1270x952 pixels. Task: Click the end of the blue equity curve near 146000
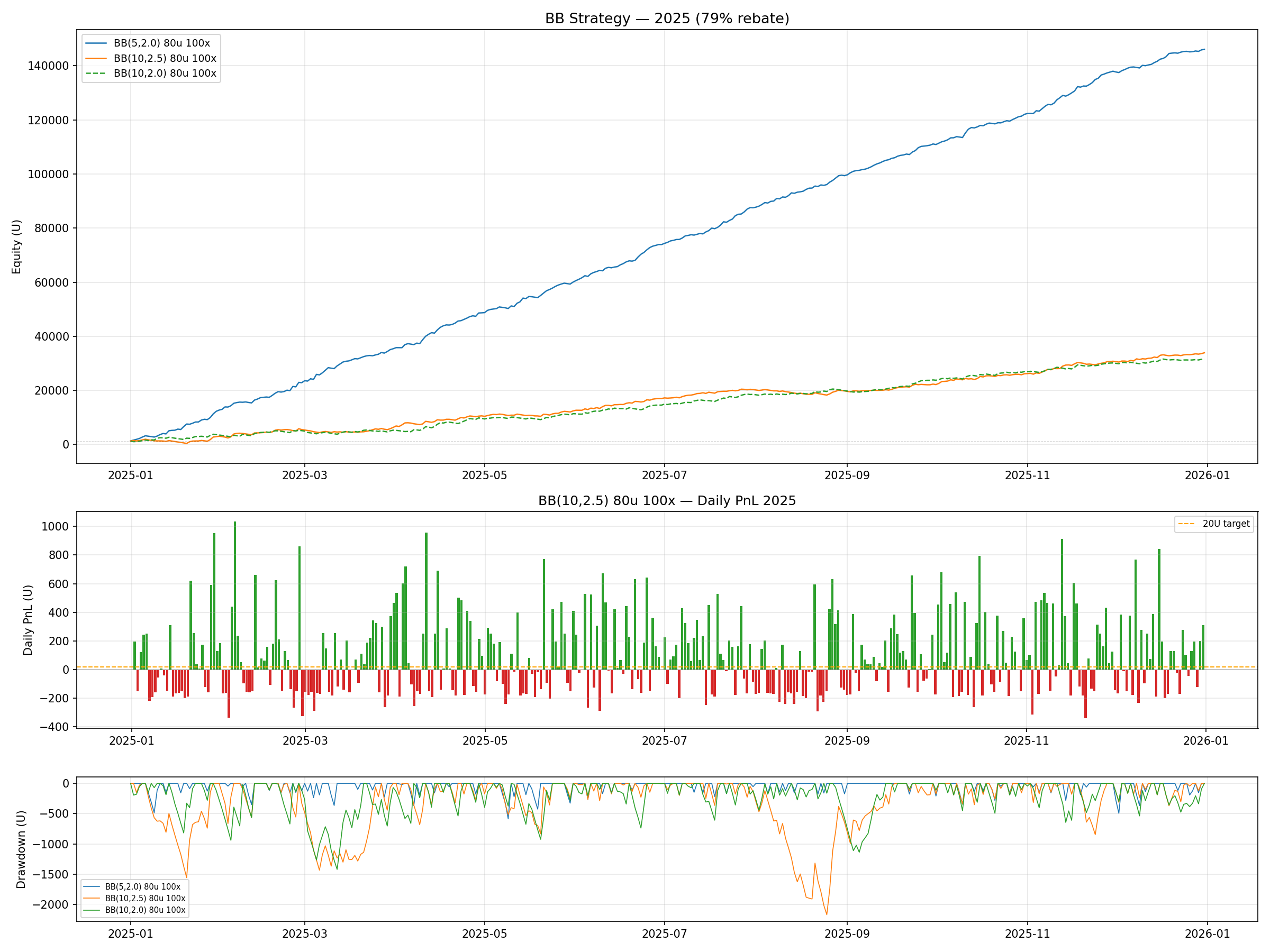1204,49
